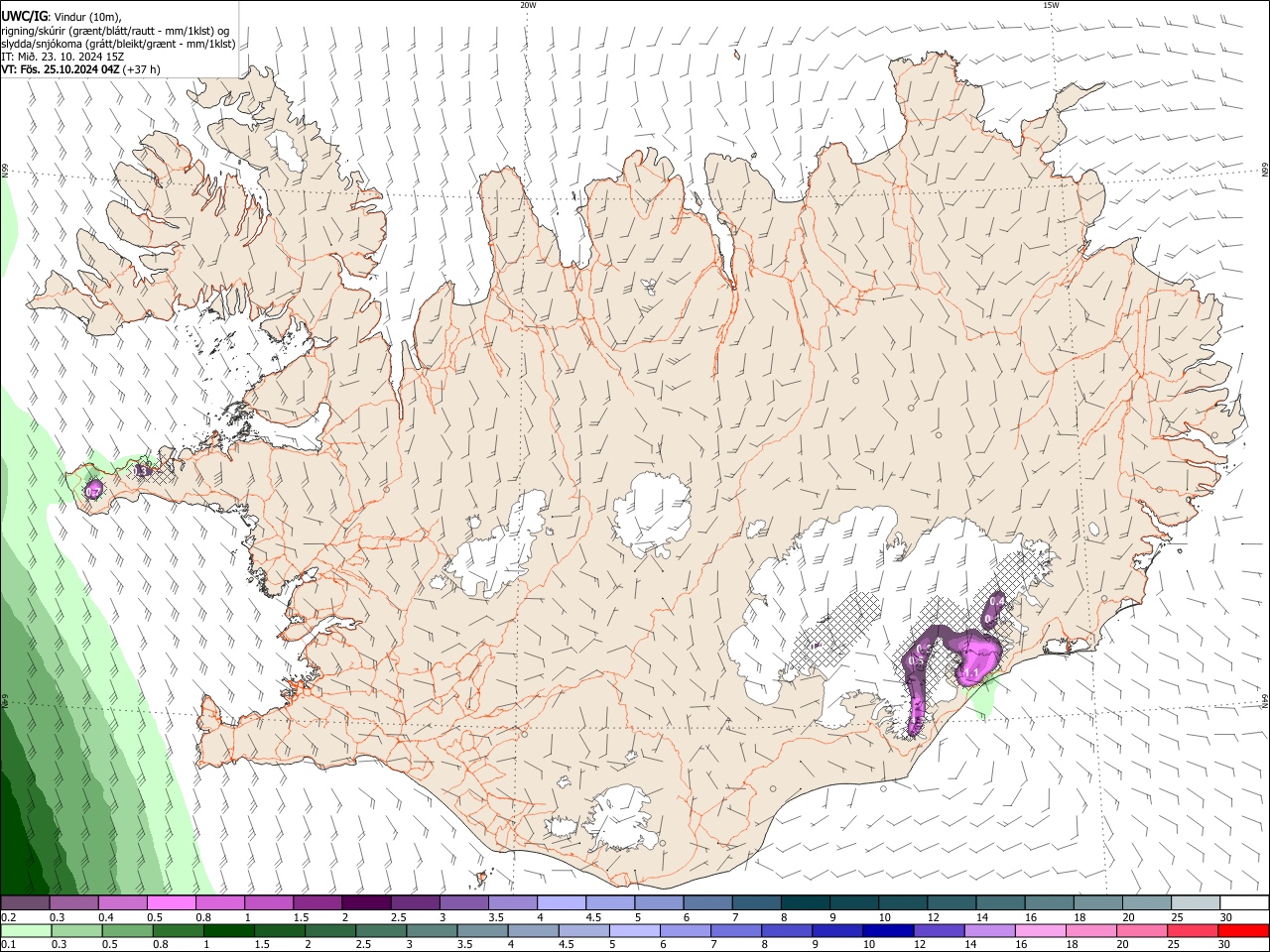Click the '0.1' label on the lower scale
This screenshot has height=952, width=1270.
(8, 944)
